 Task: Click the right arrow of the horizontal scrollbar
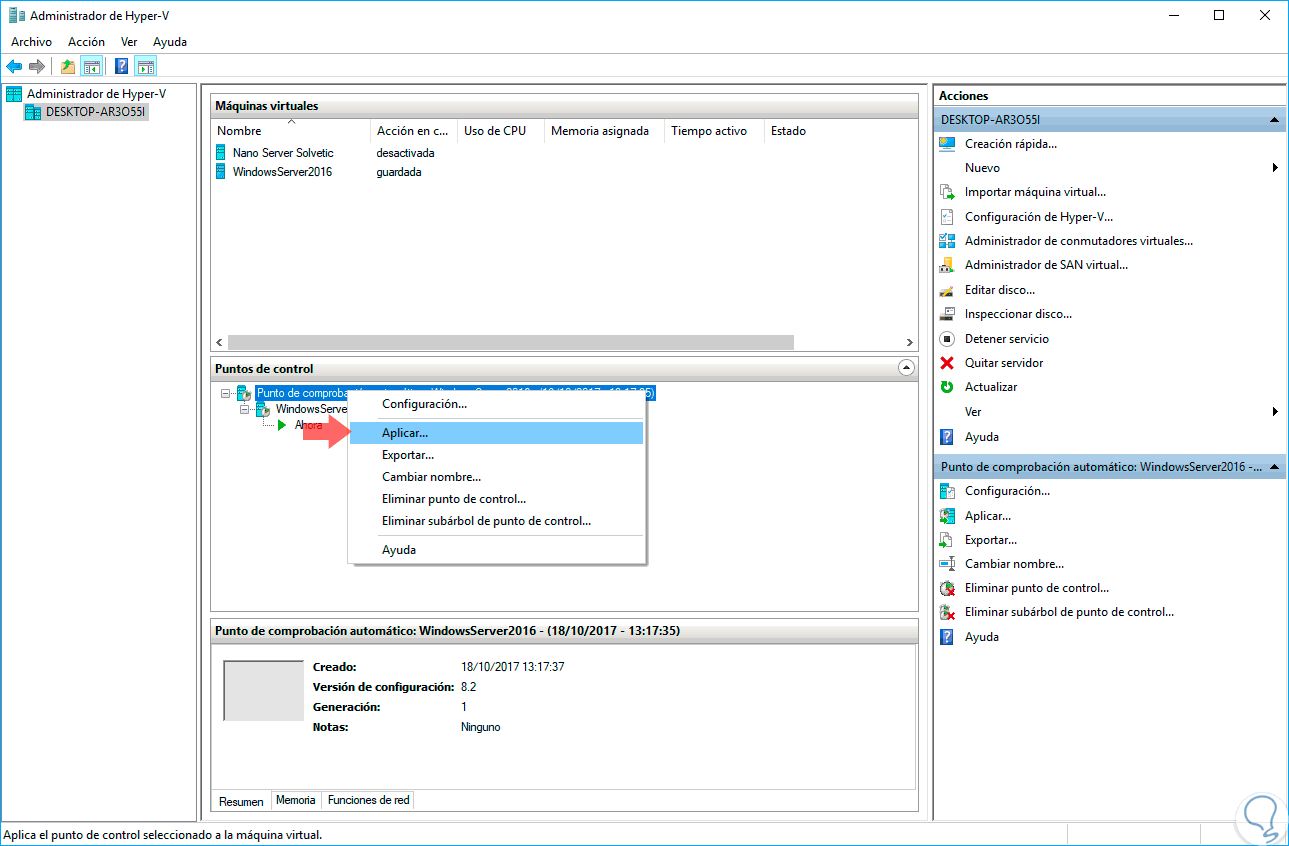tap(909, 342)
